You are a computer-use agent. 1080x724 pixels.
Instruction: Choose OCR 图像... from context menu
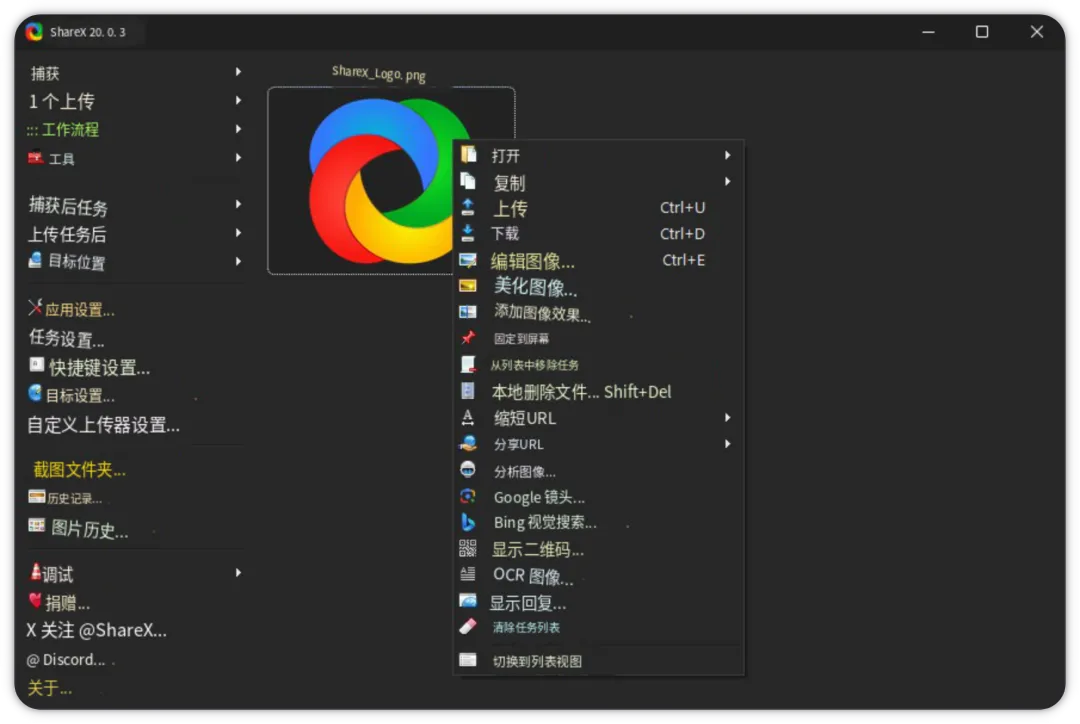[598, 575]
